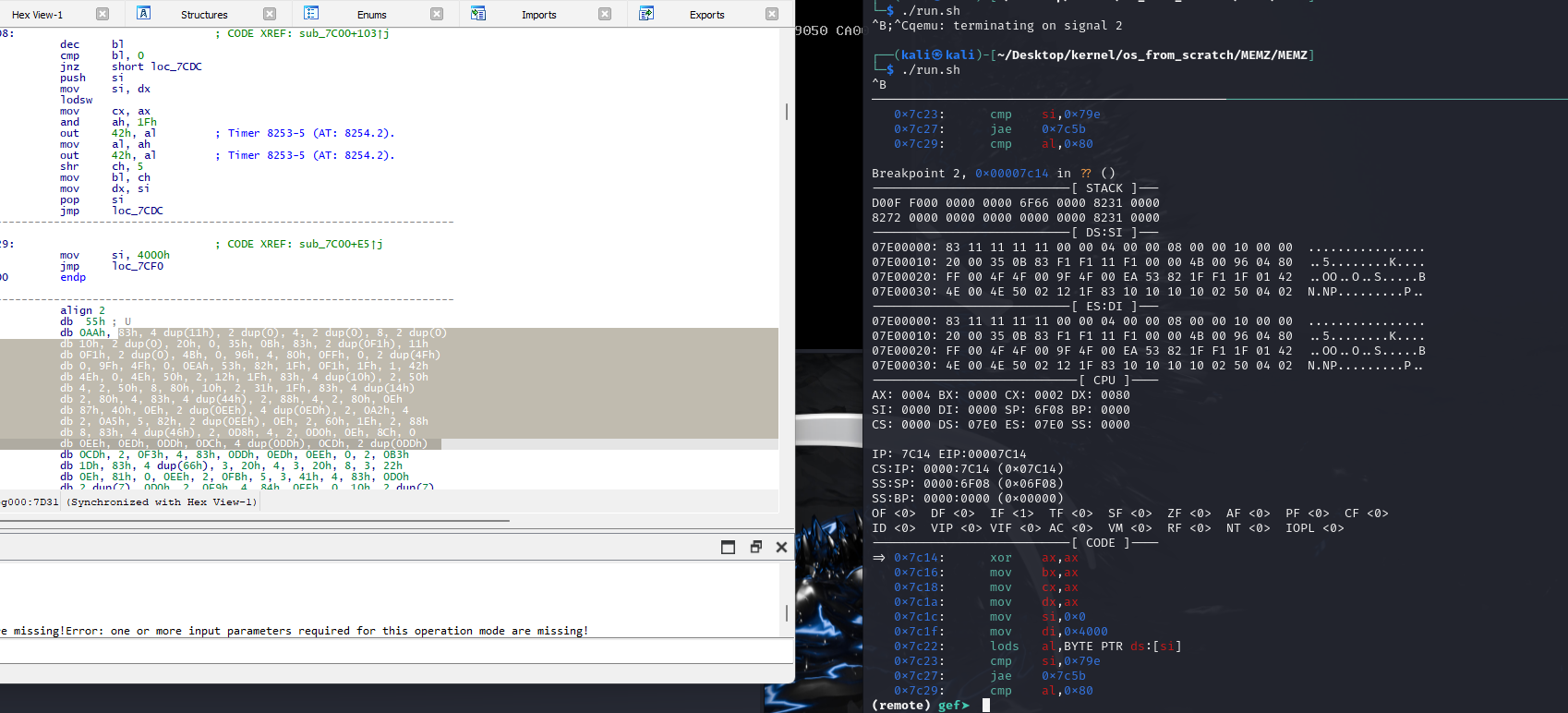Click the first Timer 8253-5 comment

point(305,133)
